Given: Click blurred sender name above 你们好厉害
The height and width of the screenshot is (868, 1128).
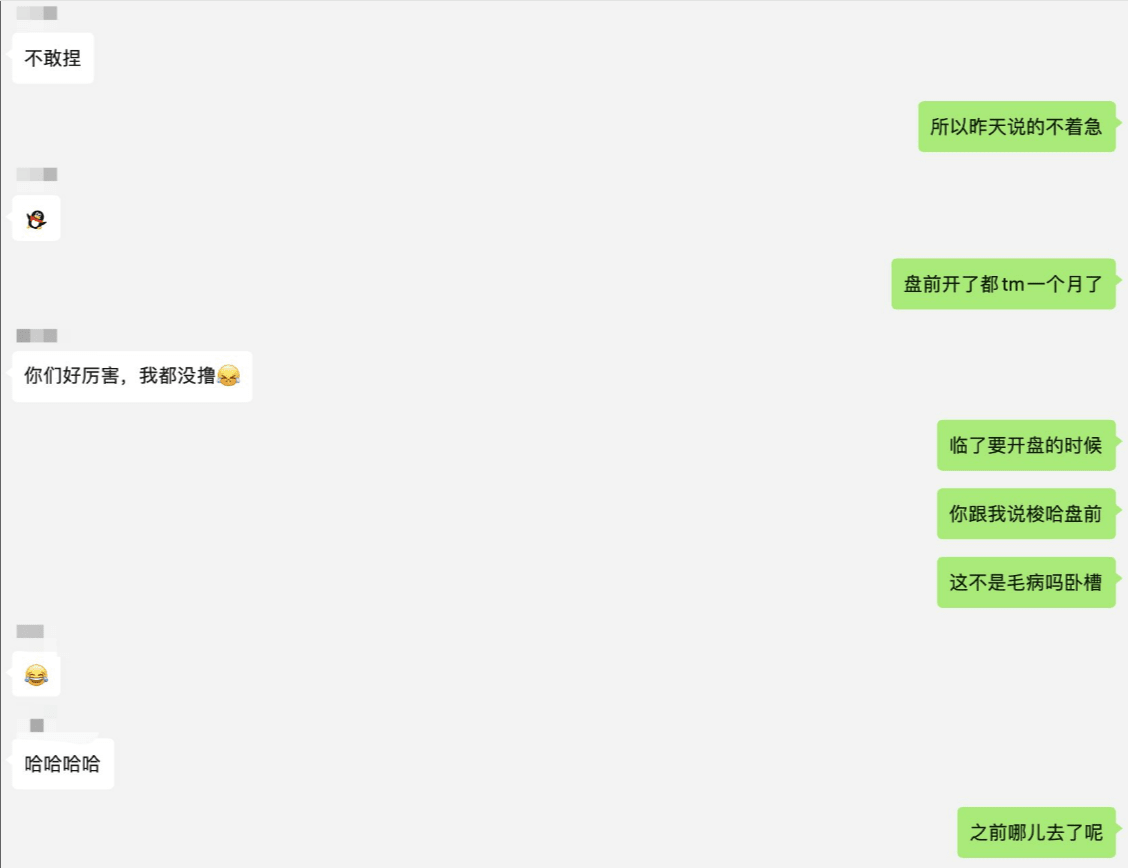Looking at the screenshot, I should tap(37, 335).
